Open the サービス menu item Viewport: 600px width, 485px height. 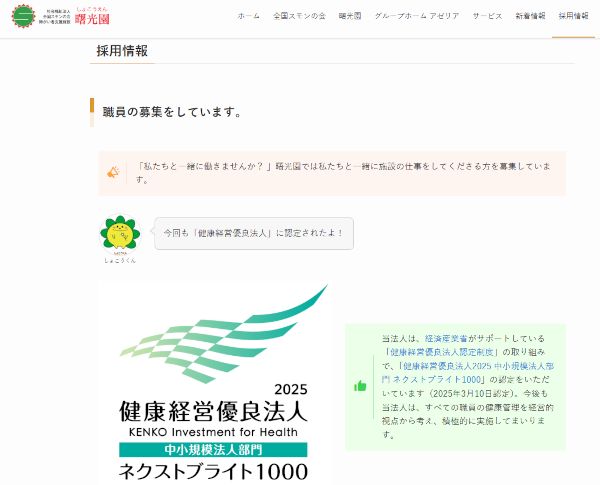point(487,17)
